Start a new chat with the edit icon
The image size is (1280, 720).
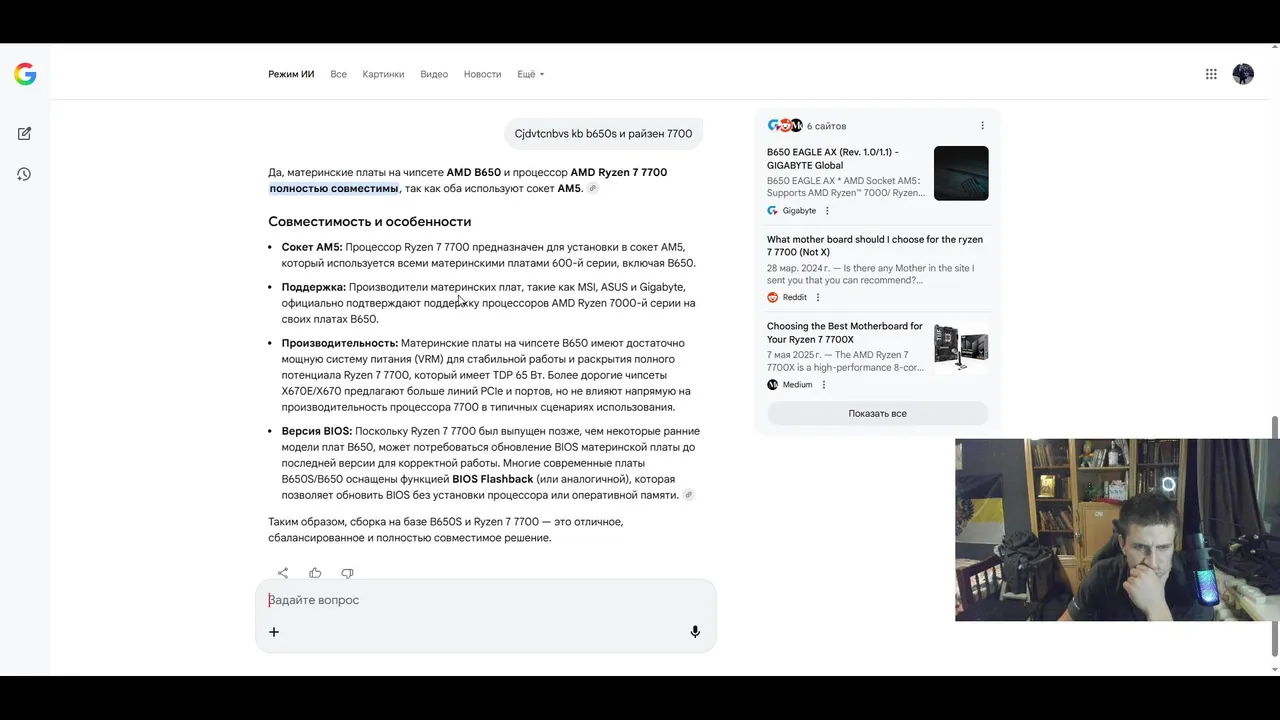click(x=24, y=133)
